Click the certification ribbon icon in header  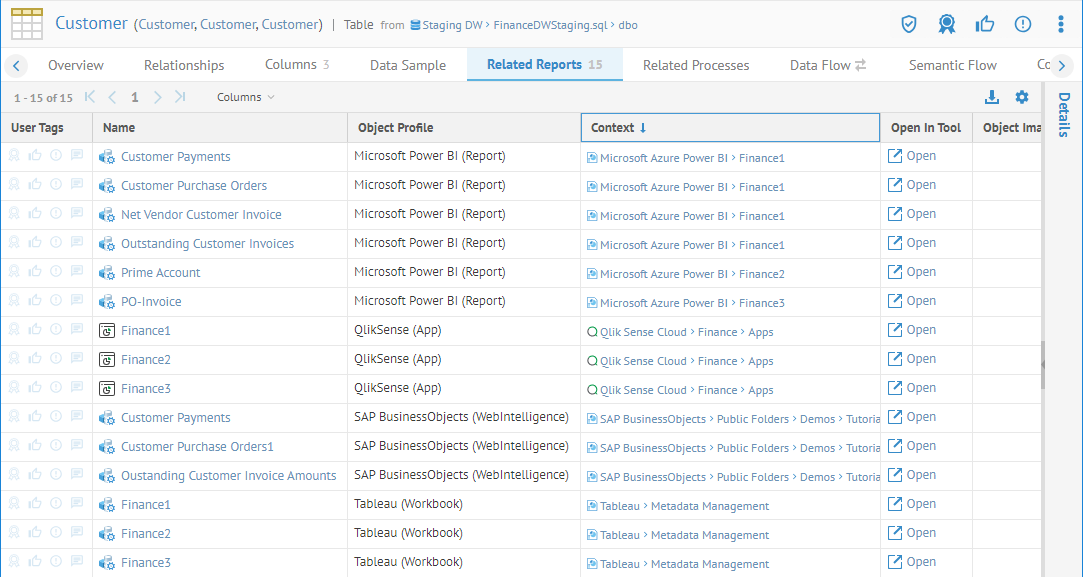946,24
